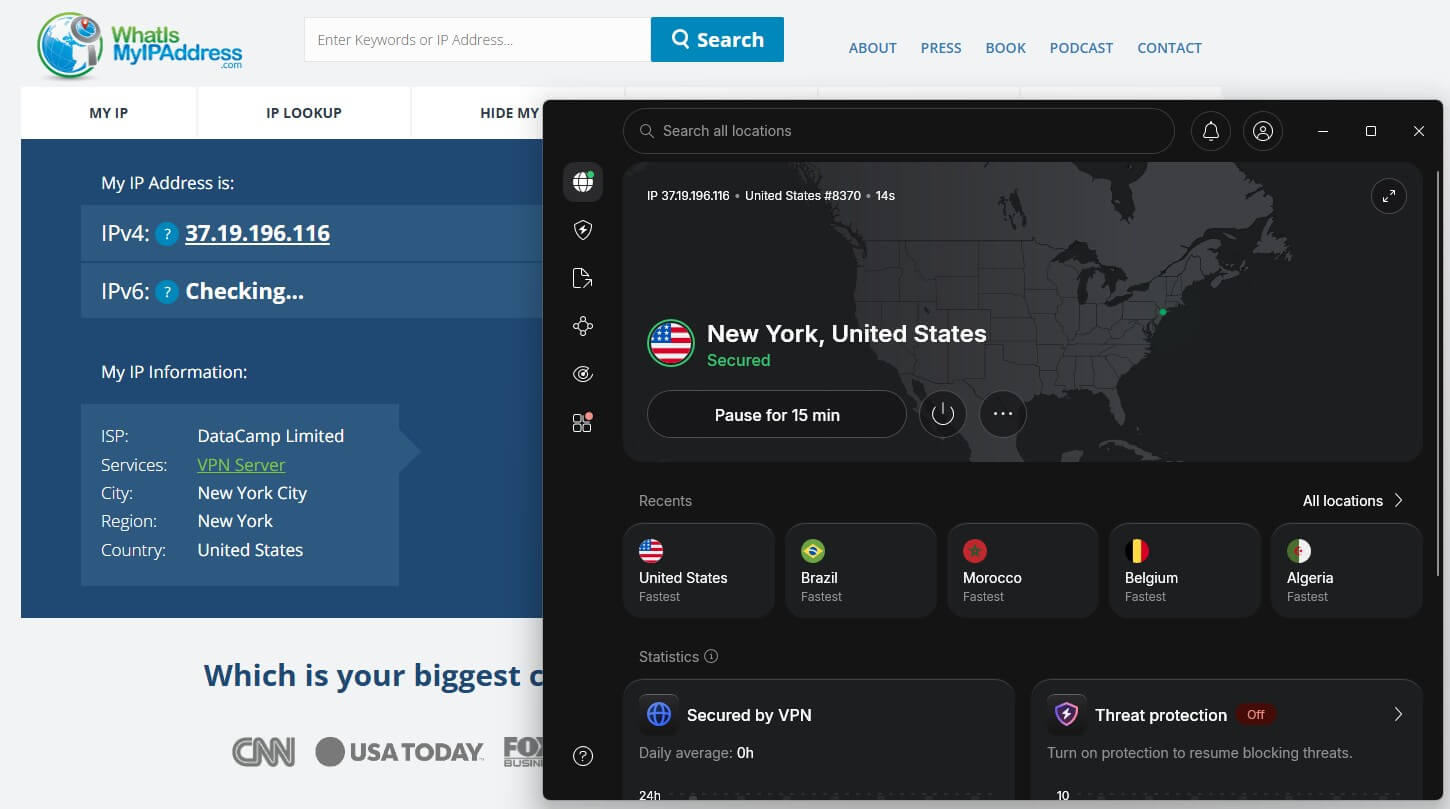Disconnect VPN with the power icon

pyautogui.click(x=943, y=414)
